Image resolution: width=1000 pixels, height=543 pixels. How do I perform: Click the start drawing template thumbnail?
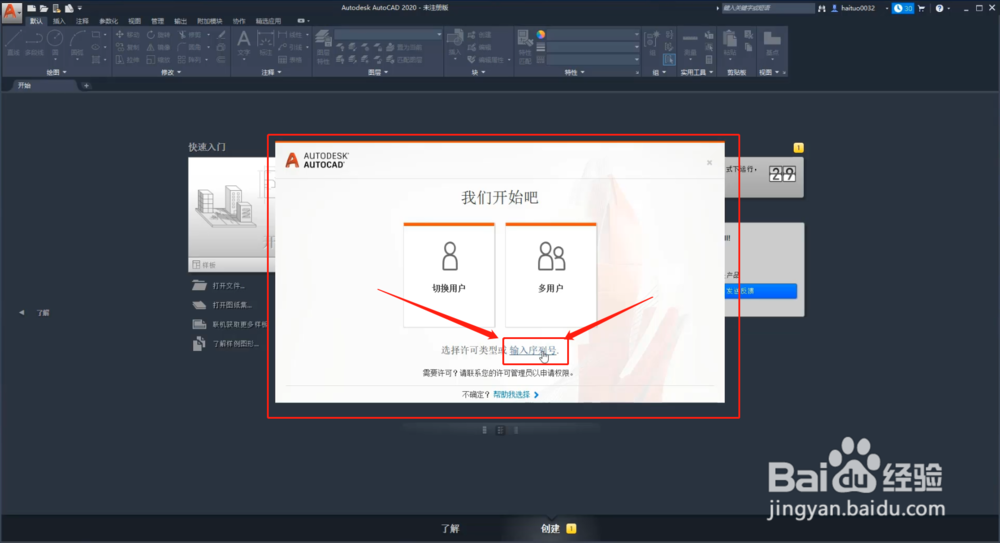232,209
